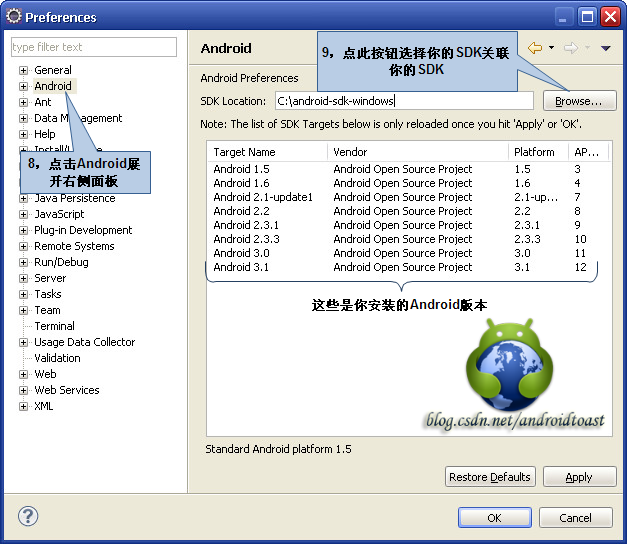Image resolution: width=627 pixels, height=544 pixels.
Task: Select Web in the preferences tree
Action: click(x=45, y=374)
